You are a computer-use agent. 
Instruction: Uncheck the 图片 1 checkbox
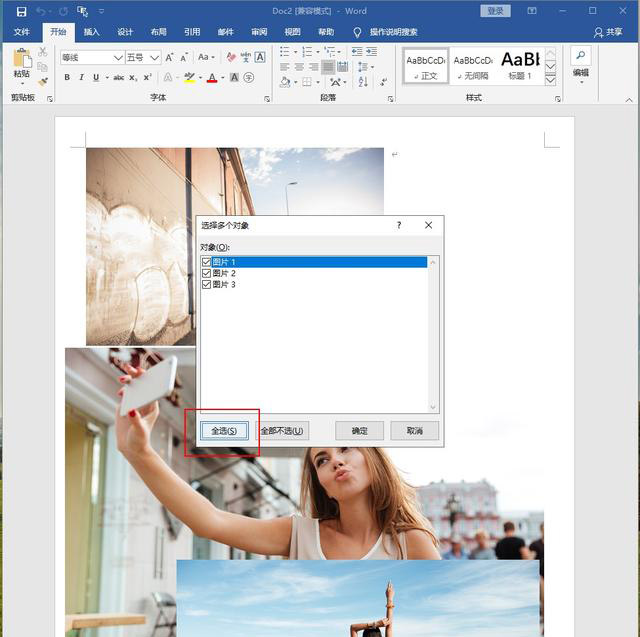click(207, 262)
